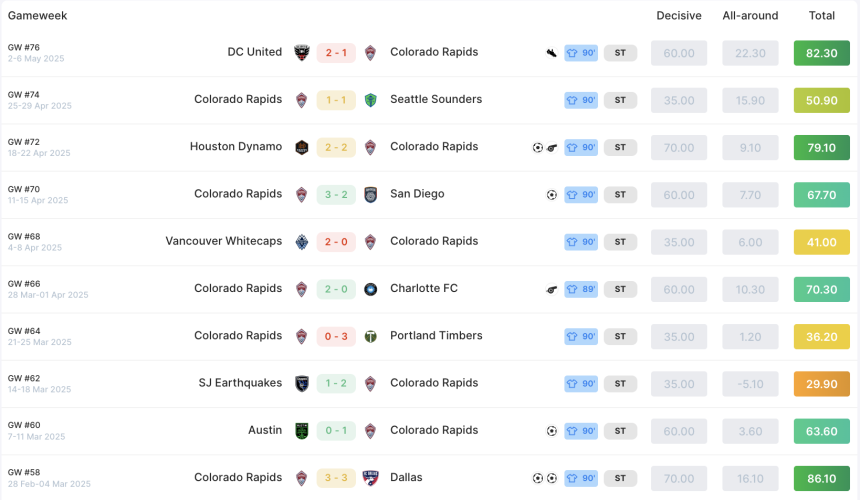Select the Total column header
This screenshot has height=500, width=860.
(x=822, y=15)
